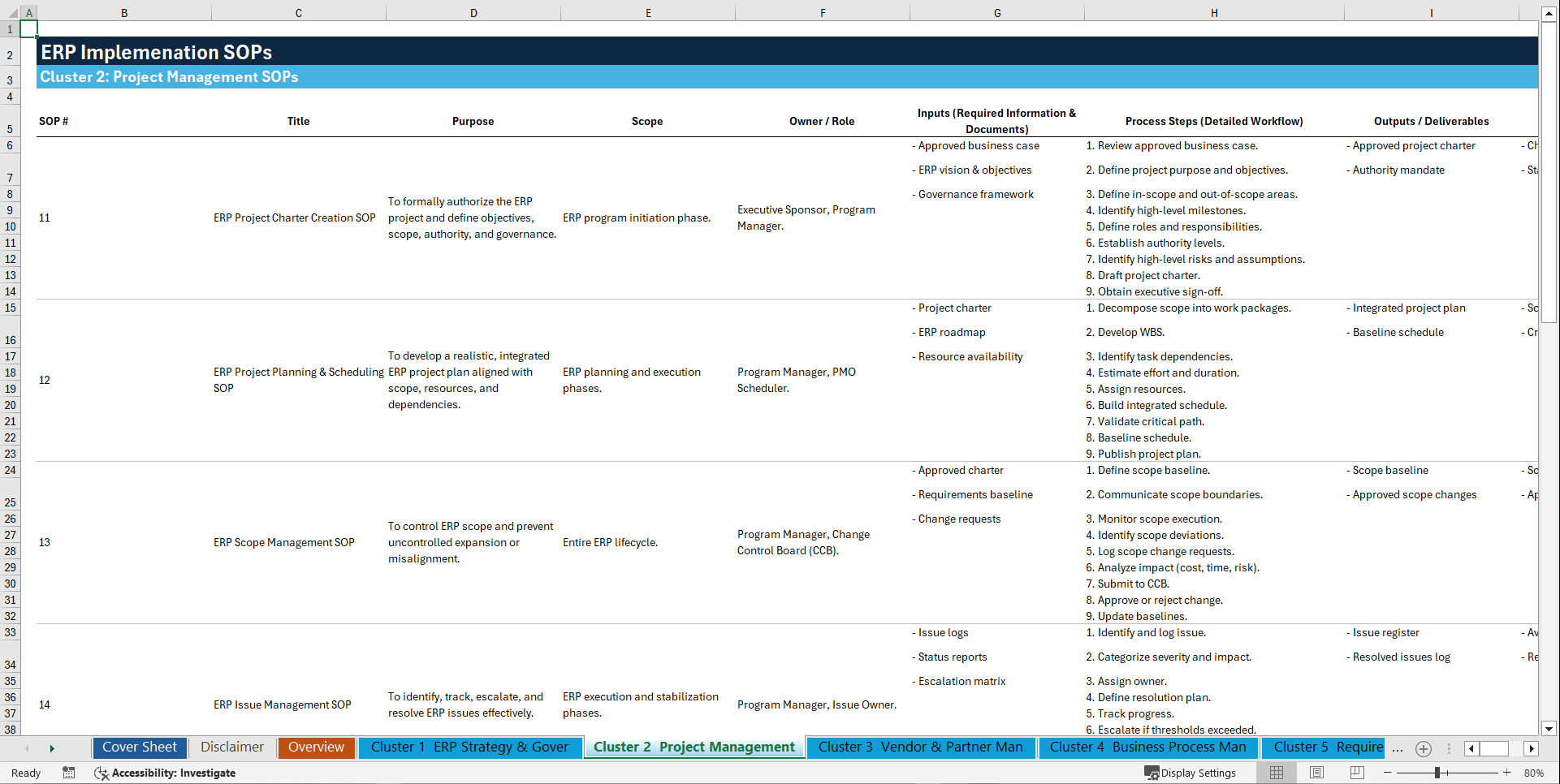Select row 15 header
1560x784 pixels.
click(11, 308)
